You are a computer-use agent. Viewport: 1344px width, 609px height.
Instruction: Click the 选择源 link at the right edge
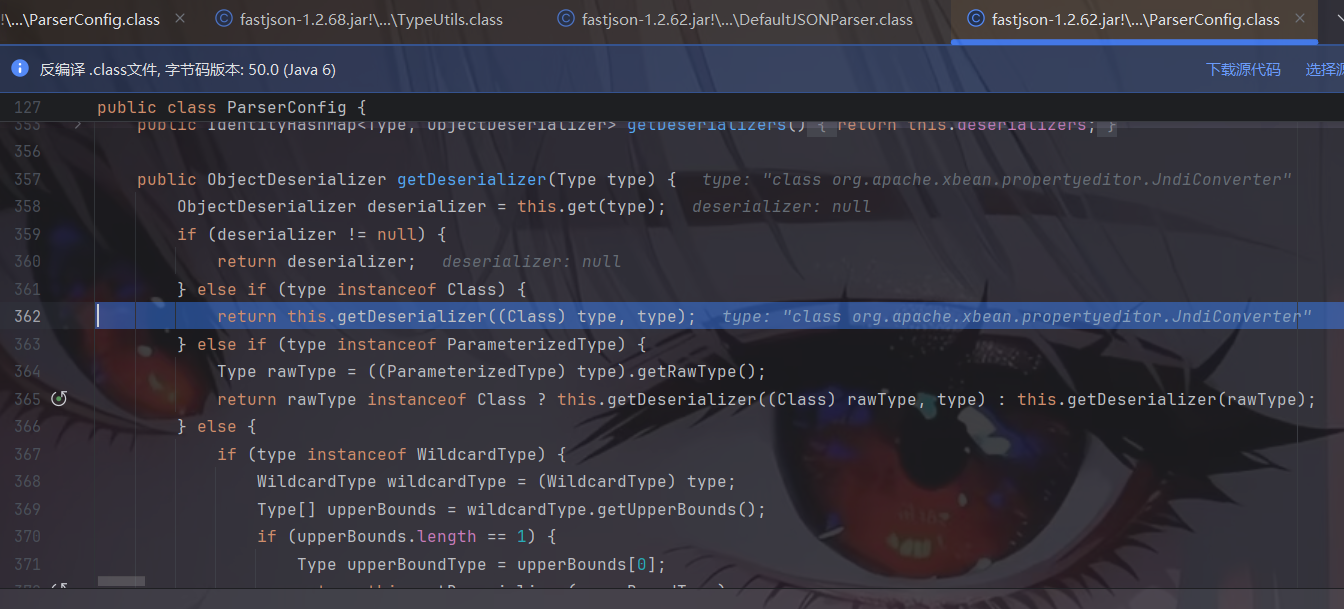pos(1324,69)
